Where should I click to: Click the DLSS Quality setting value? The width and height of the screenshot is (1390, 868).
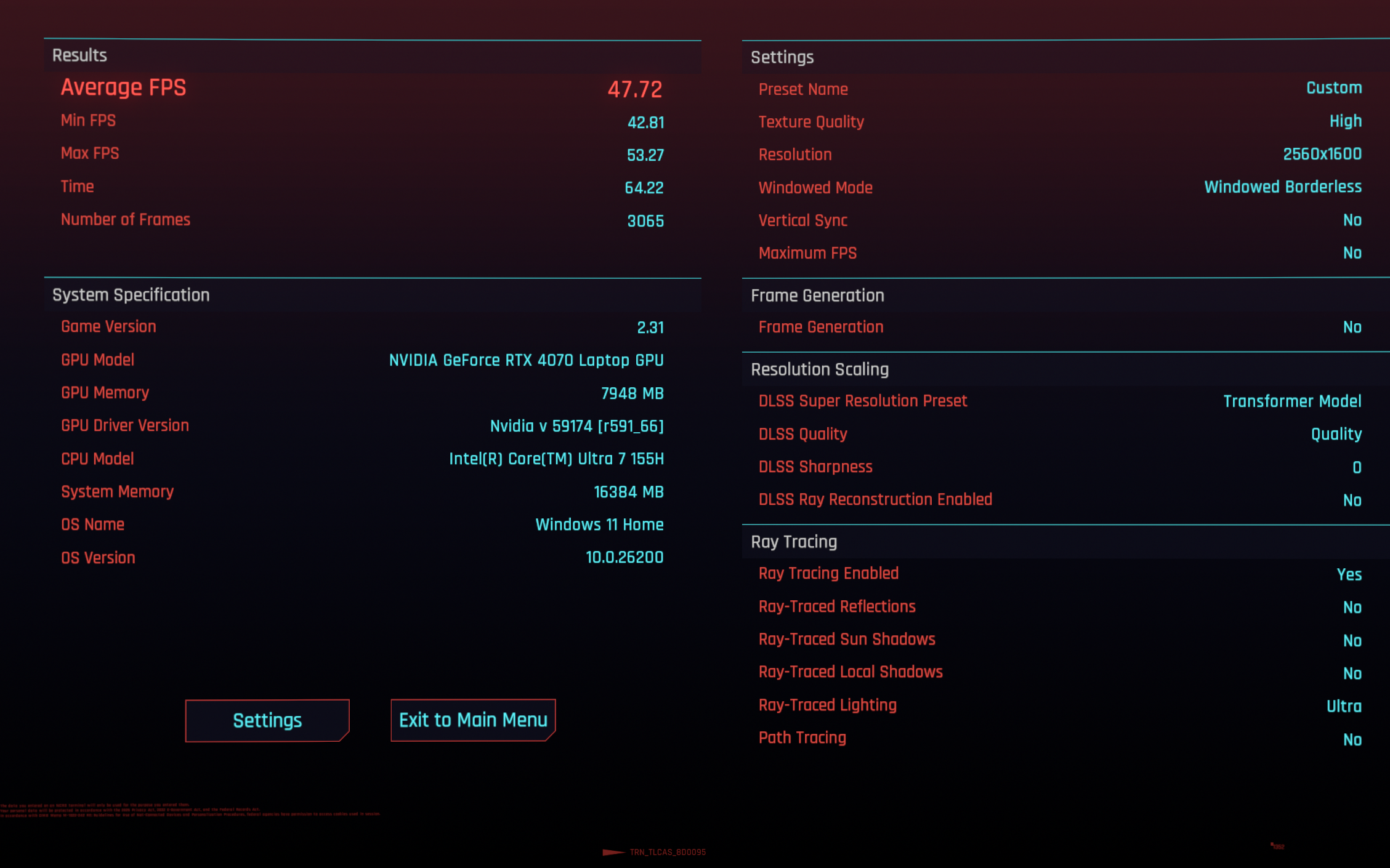coord(1336,434)
